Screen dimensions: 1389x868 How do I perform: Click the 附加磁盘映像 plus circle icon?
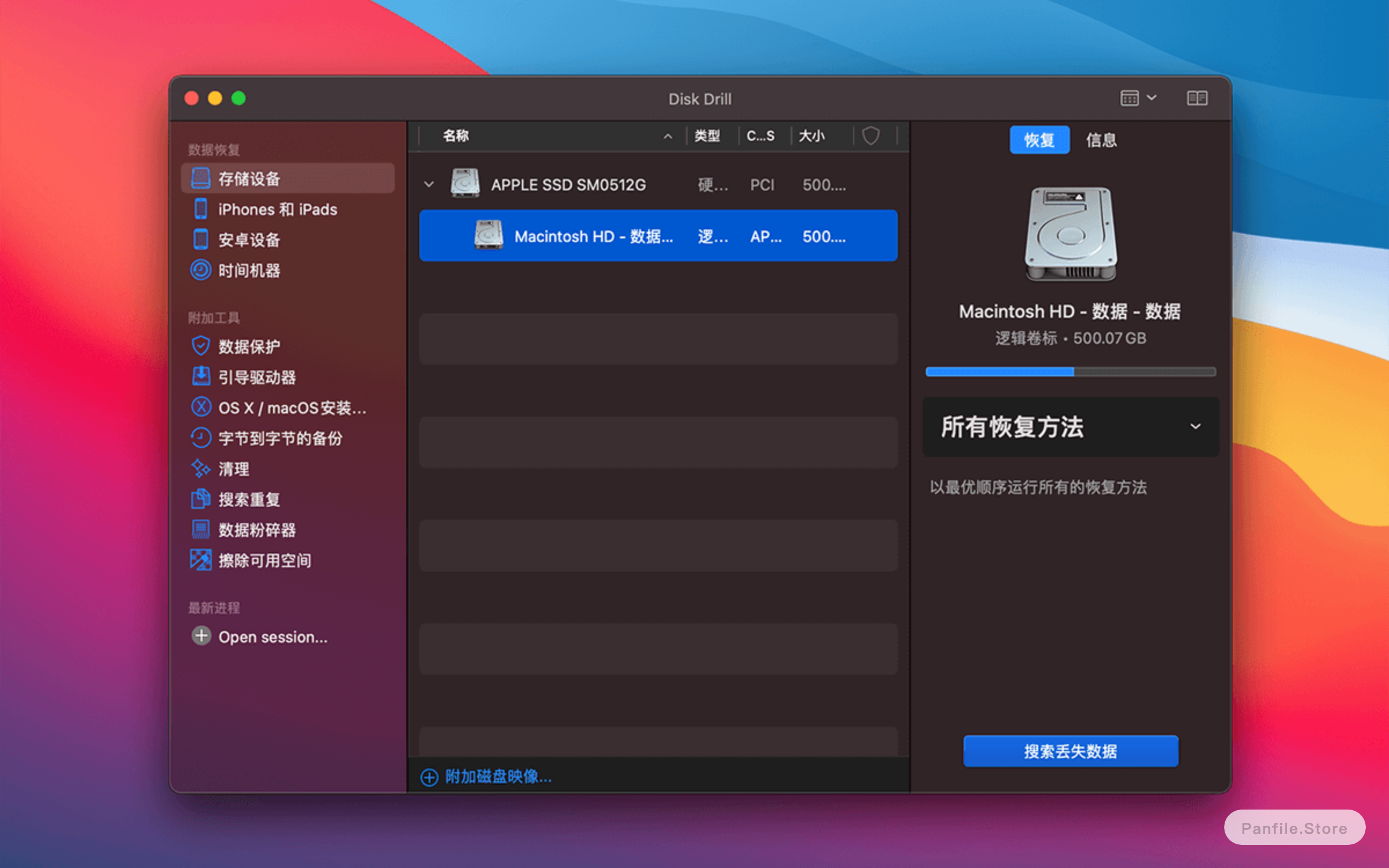point(429,777)
